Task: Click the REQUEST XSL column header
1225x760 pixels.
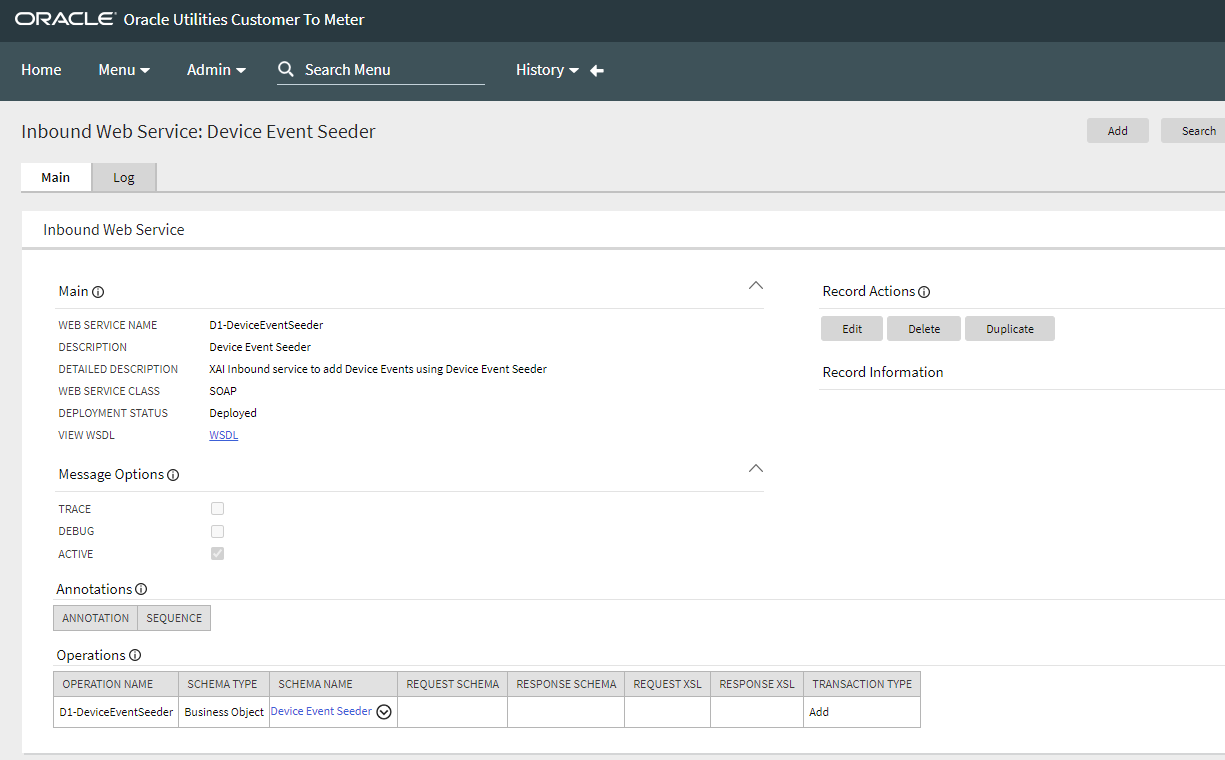Action: (x=668, y=684)
